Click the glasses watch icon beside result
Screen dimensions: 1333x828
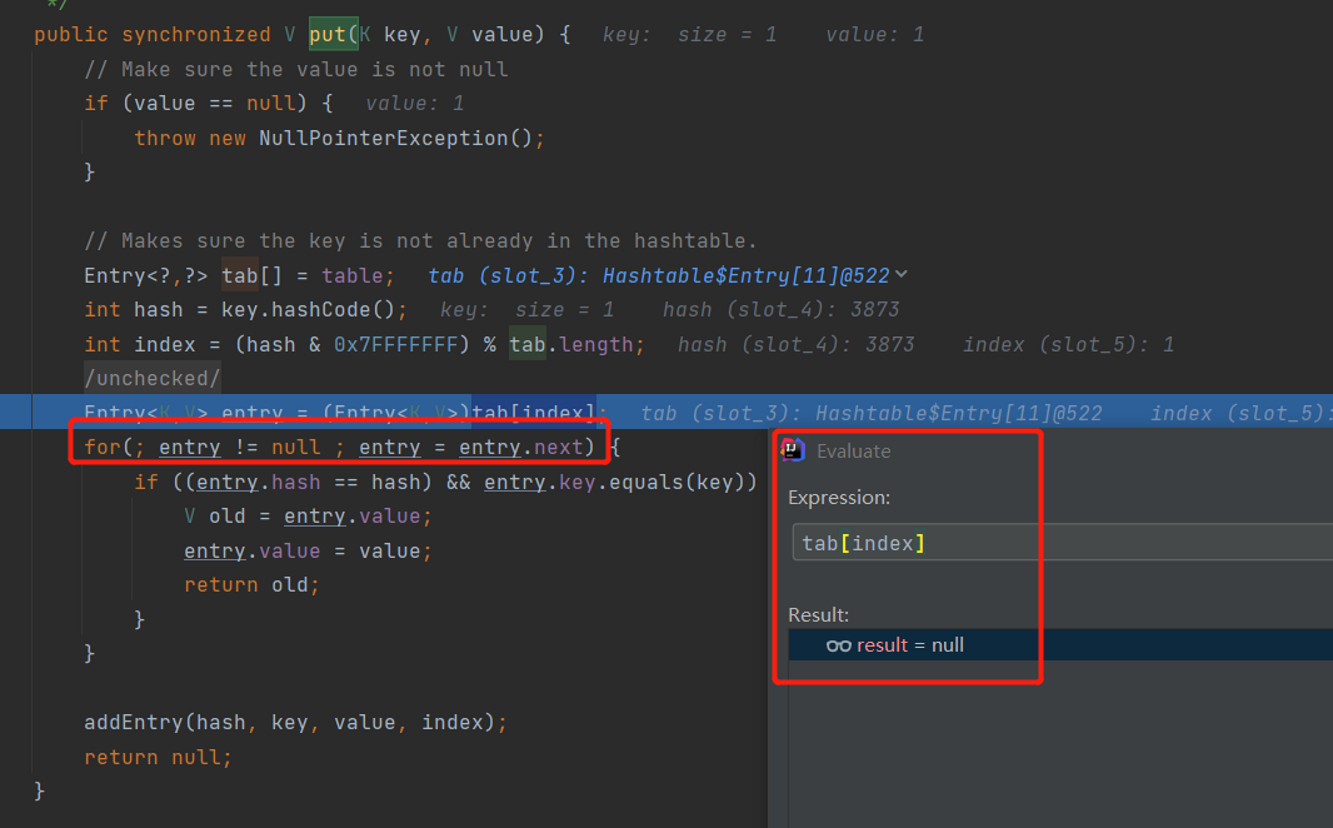point(838,646)
